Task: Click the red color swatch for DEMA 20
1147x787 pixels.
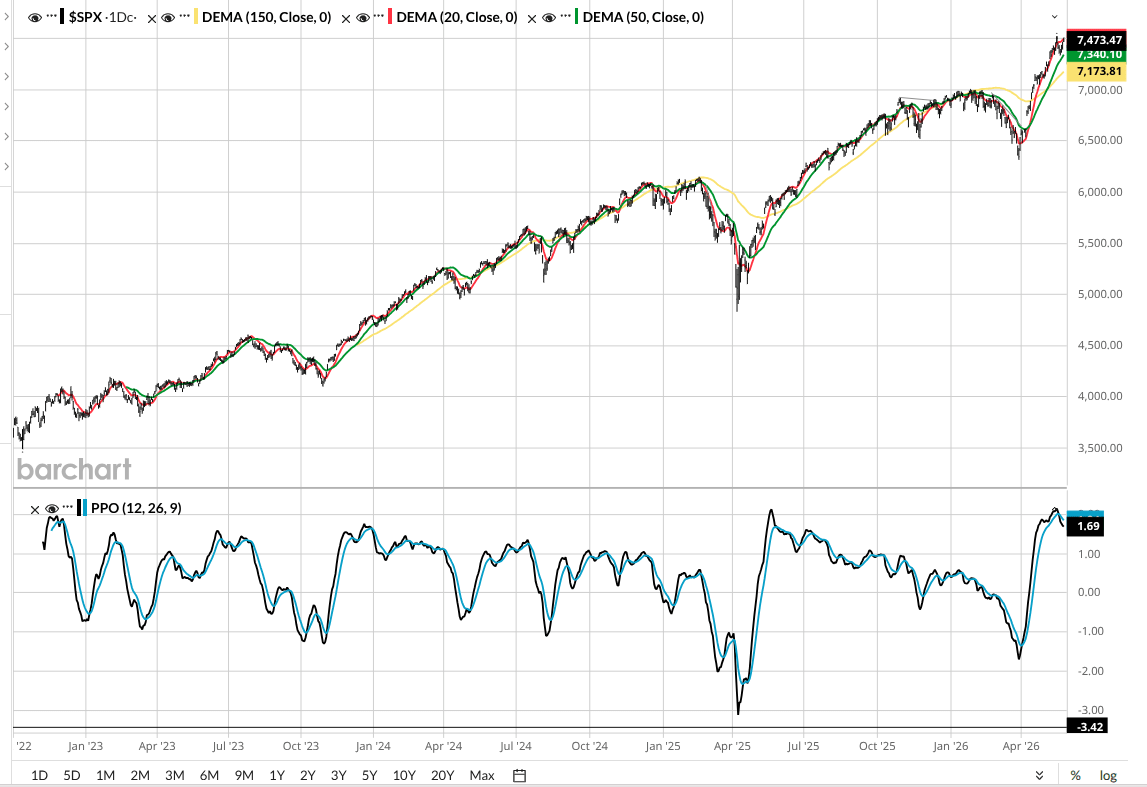Action: 390,17
